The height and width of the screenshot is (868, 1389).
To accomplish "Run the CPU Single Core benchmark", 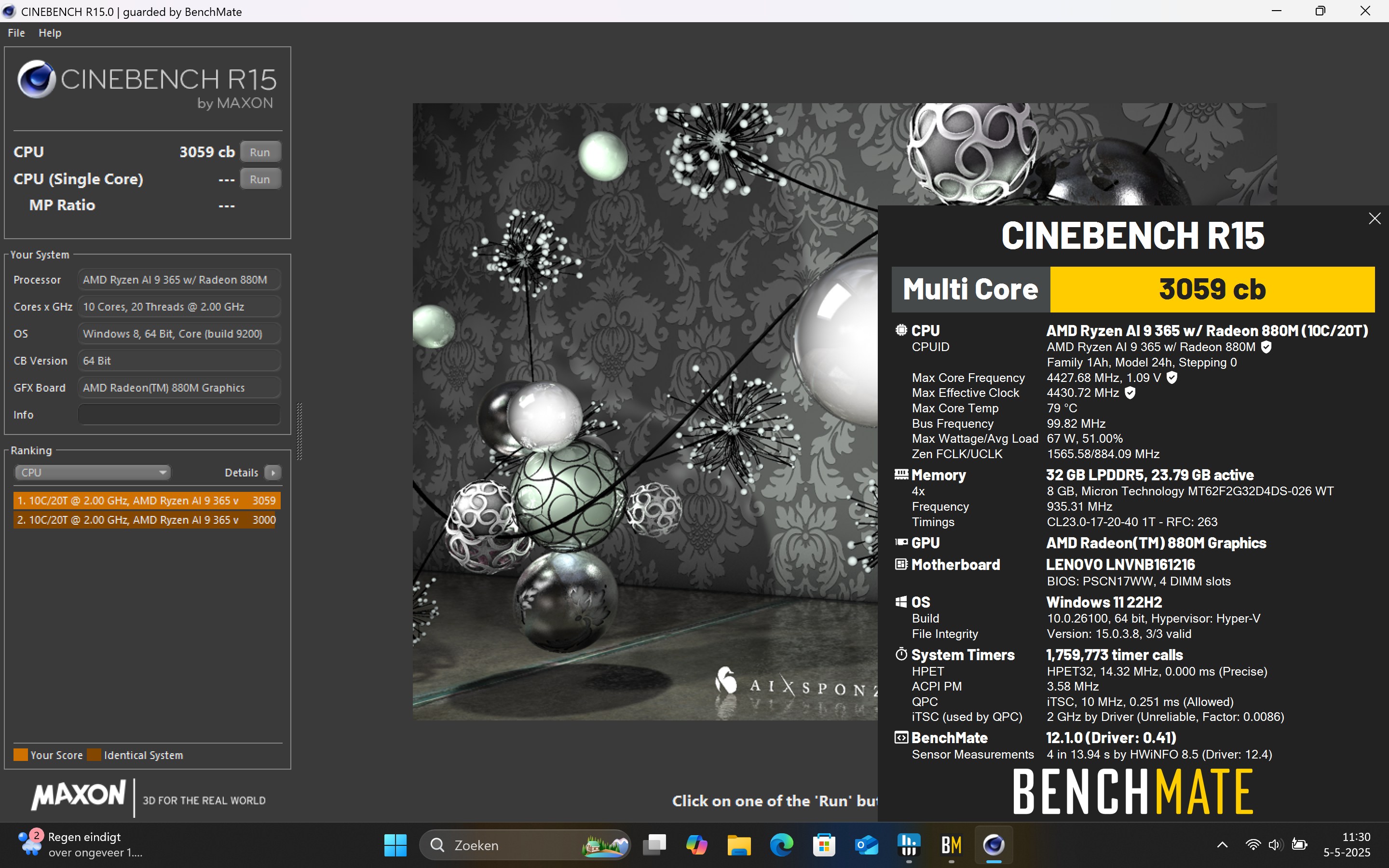I will [x=260, y=179].
